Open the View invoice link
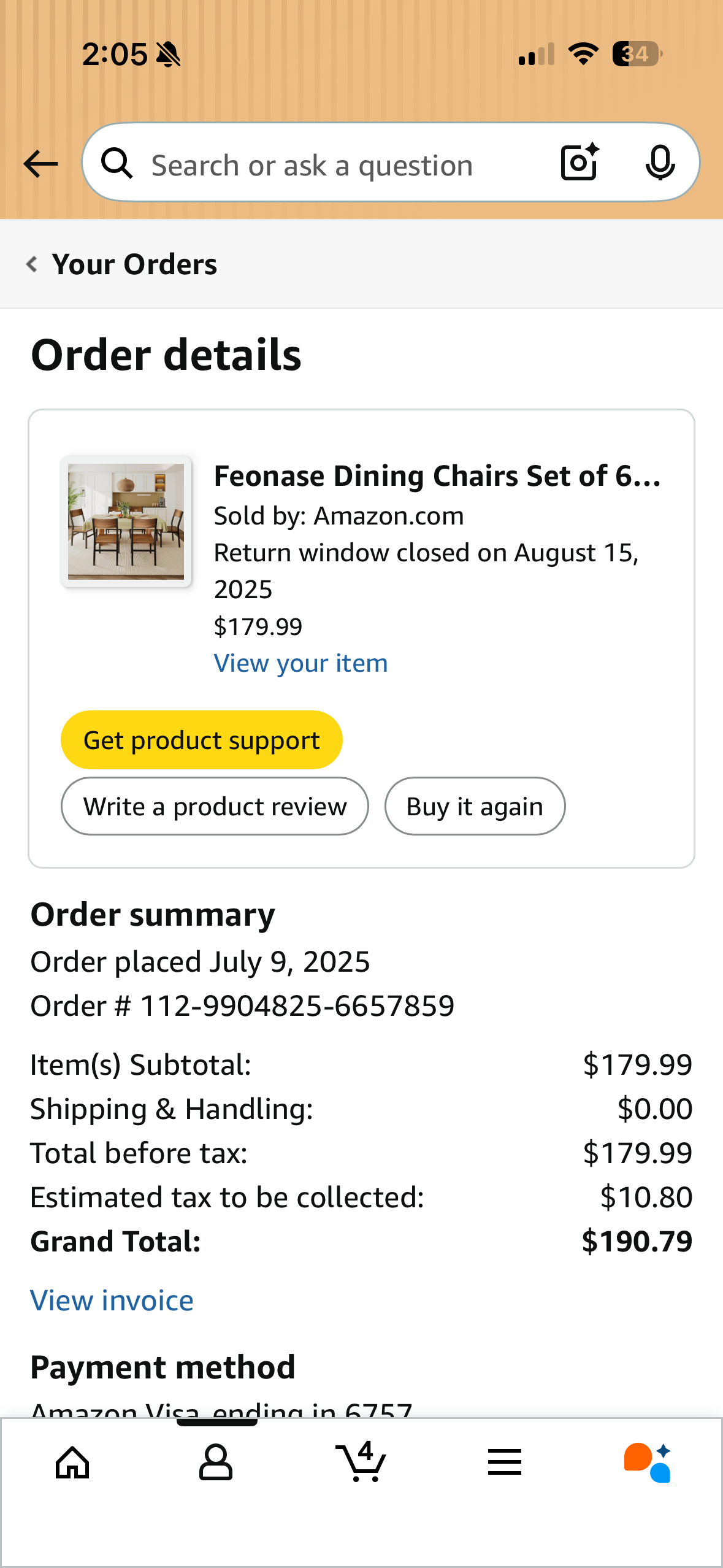This screenshot has height=1568, width=723. [x=112, y=1301]
